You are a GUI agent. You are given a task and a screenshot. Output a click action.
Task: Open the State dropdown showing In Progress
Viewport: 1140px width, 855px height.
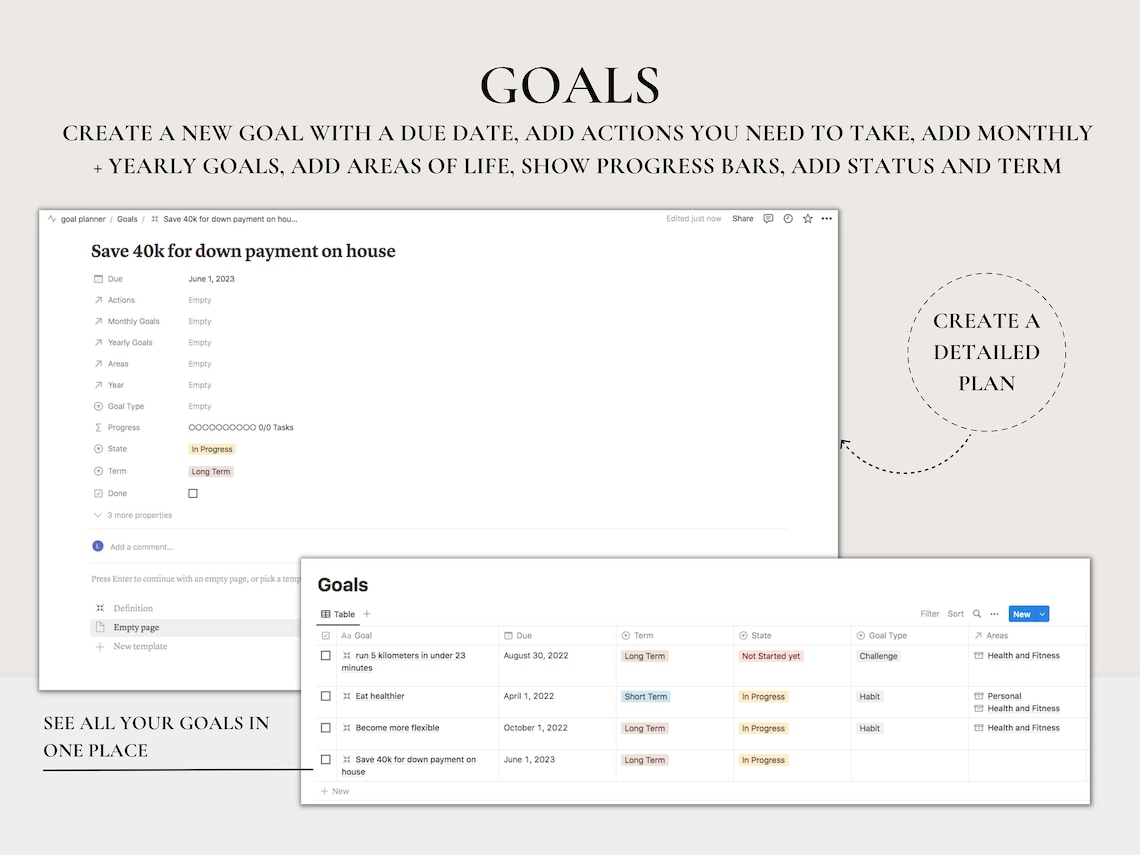pyautogui.click(x=211, y=449)
